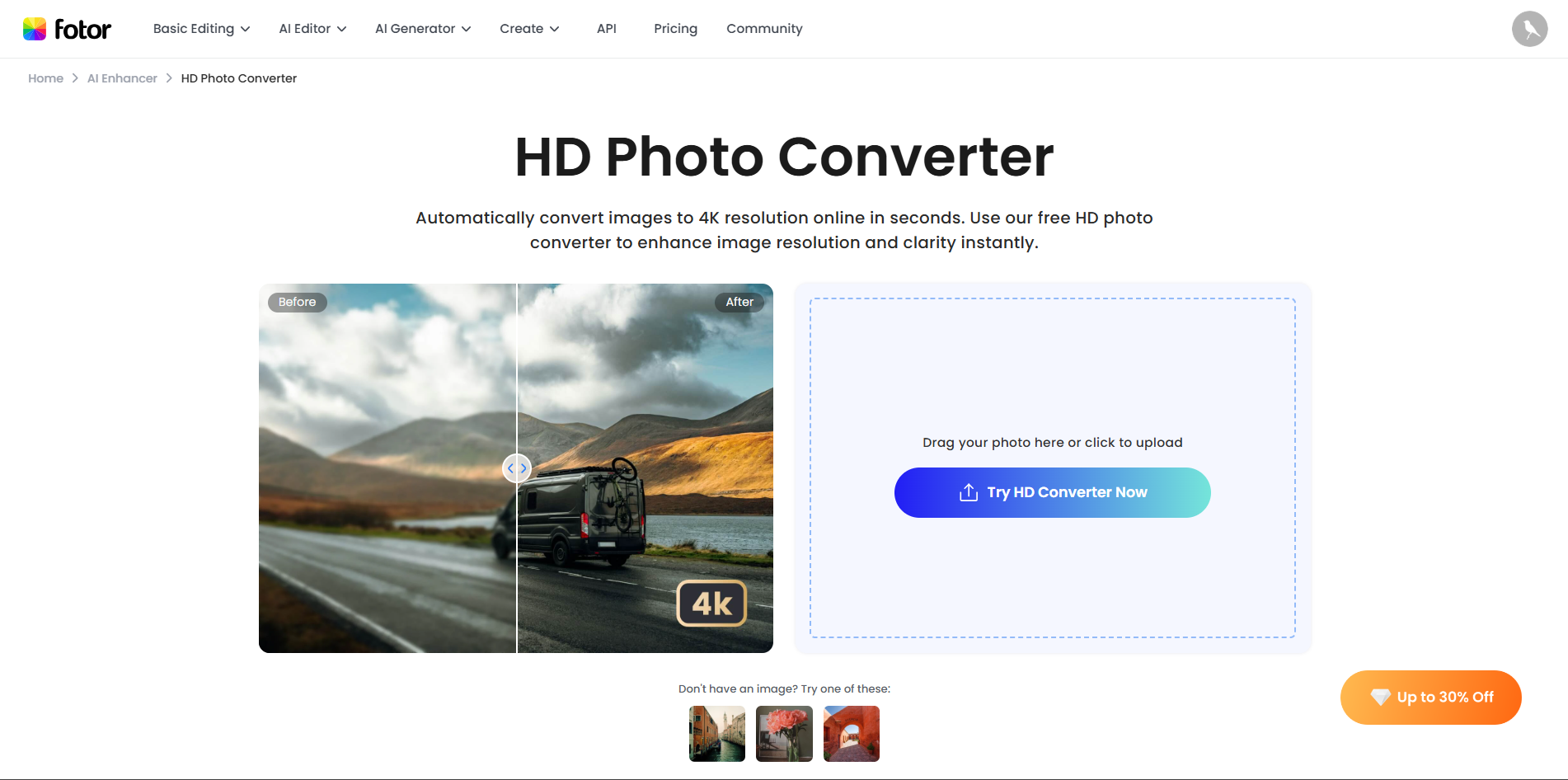1568x780 pixels.
Task: Open the feedback pen icon at top right
Action: click(1530, 29)
